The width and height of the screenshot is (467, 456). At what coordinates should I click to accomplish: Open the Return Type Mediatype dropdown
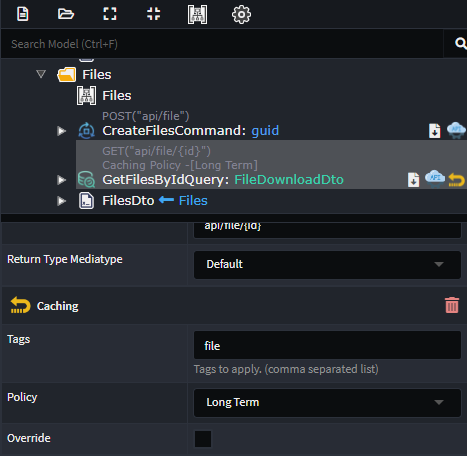pos(327,265)
